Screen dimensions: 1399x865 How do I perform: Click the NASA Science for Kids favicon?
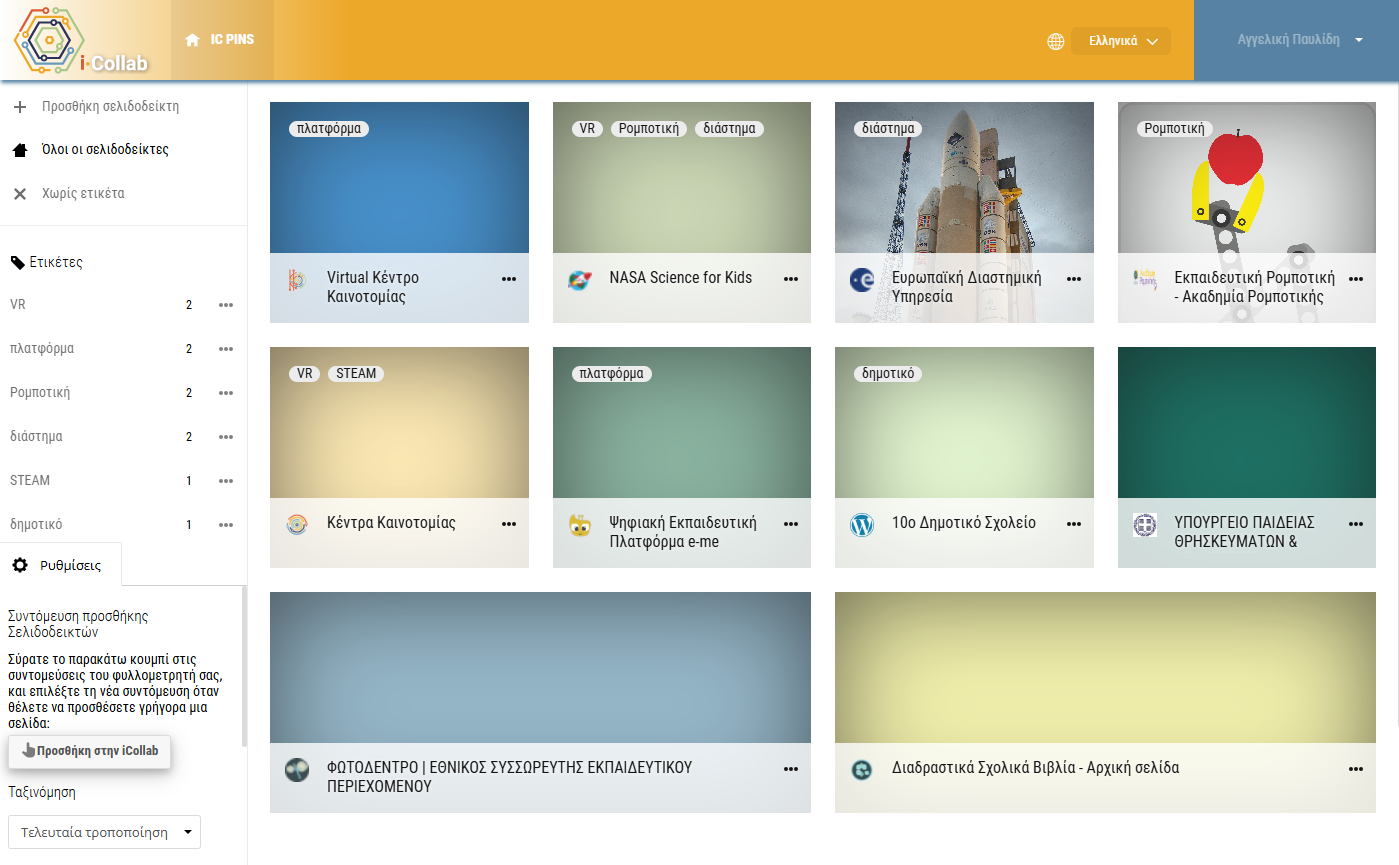pyautogui.click(x=579, y=280)
